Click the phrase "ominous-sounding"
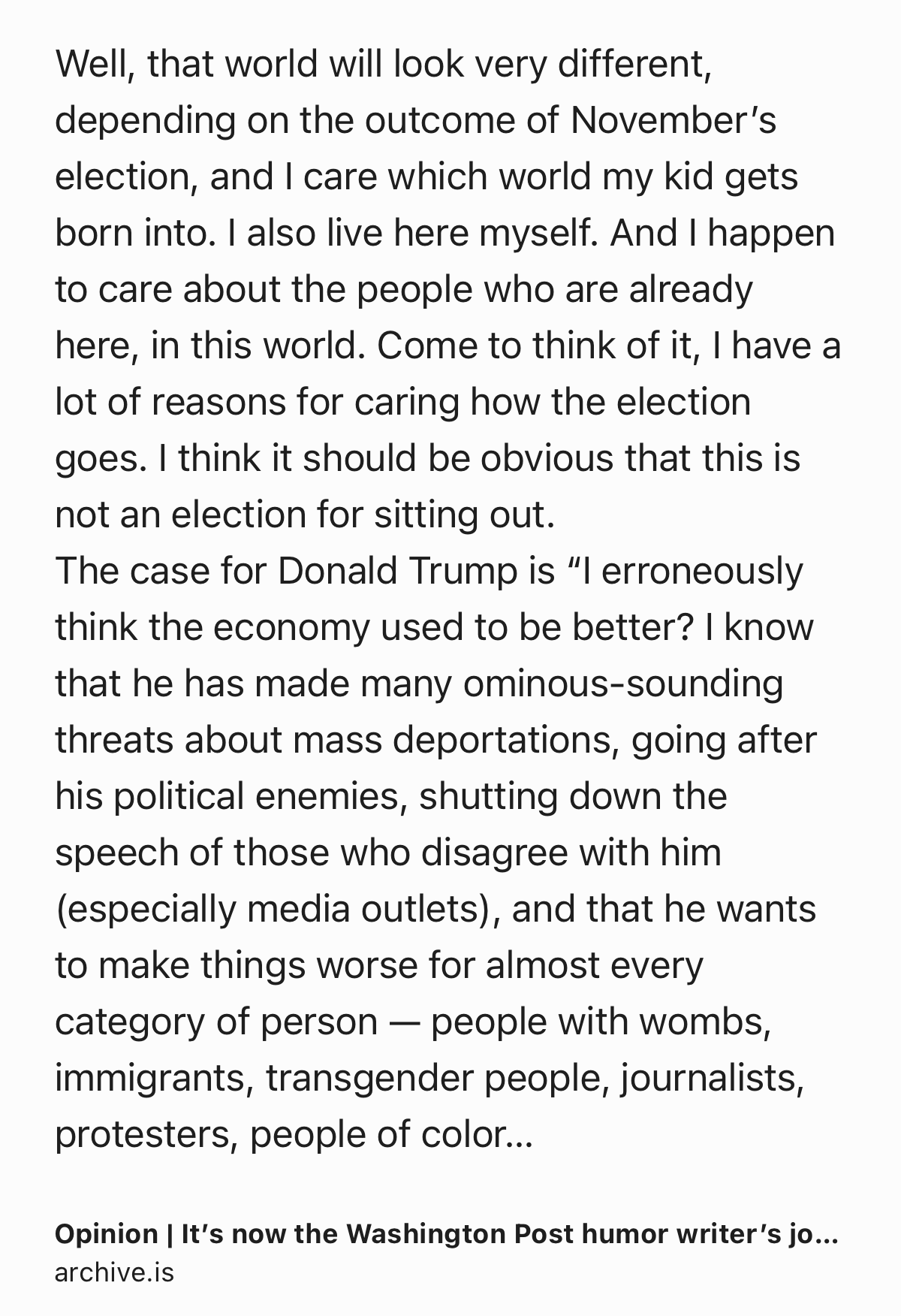 (623, 684)
